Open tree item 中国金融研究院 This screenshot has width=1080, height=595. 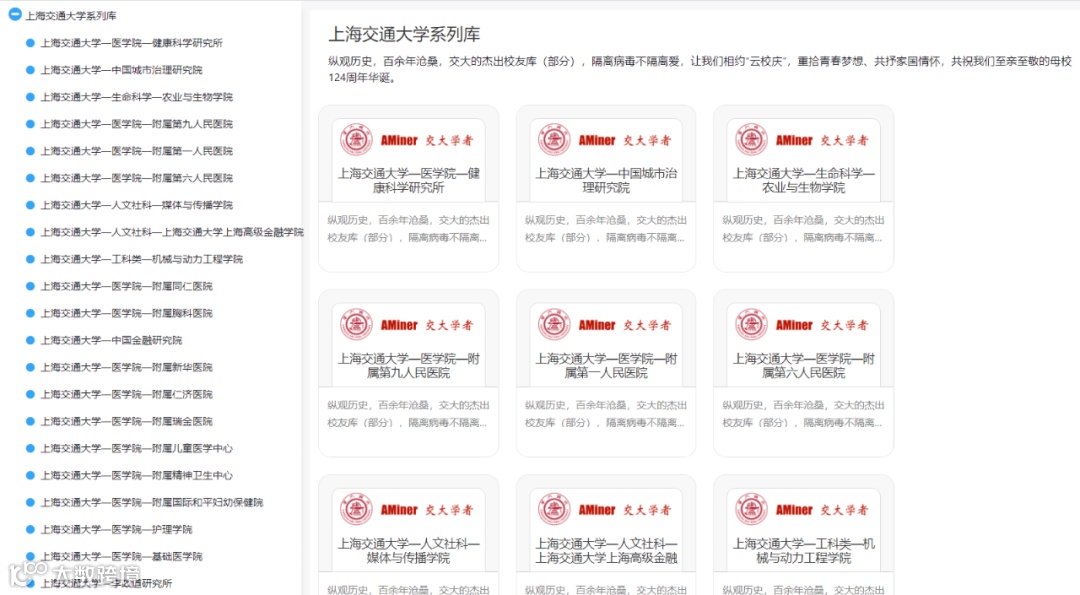pos(111,340)
